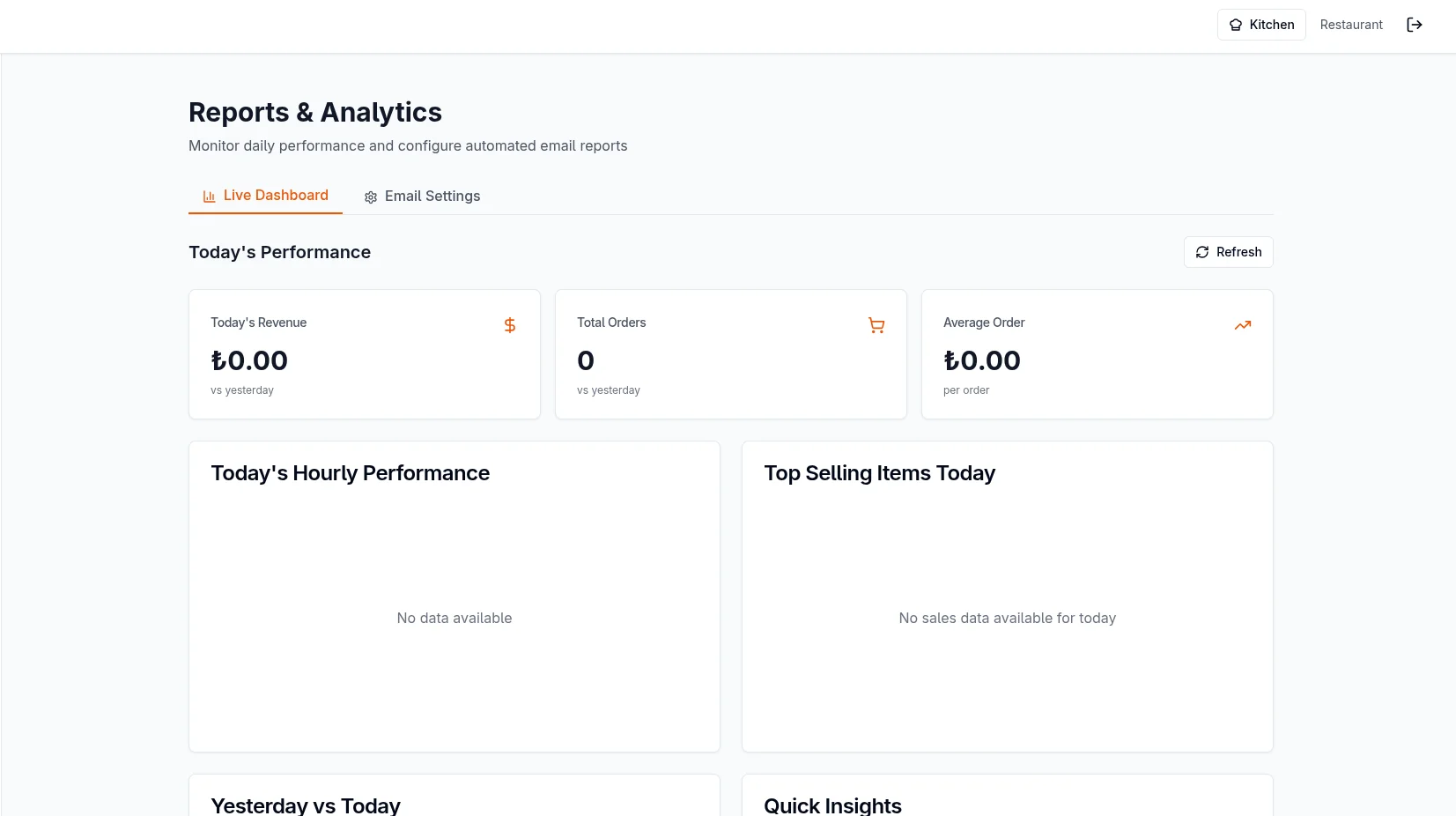Open the Kitchen view button
This screenshot has width=1456, height=816.
click(1260, 25)
